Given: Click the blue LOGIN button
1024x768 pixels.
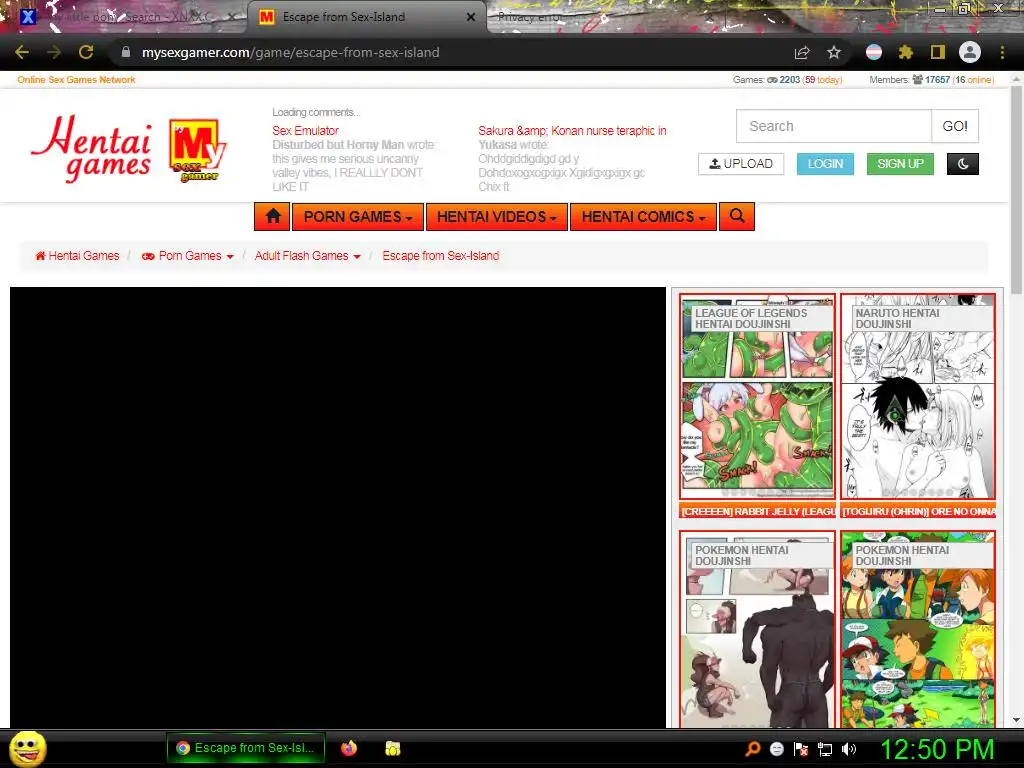Looking at the screenshot, I should 825,164.
